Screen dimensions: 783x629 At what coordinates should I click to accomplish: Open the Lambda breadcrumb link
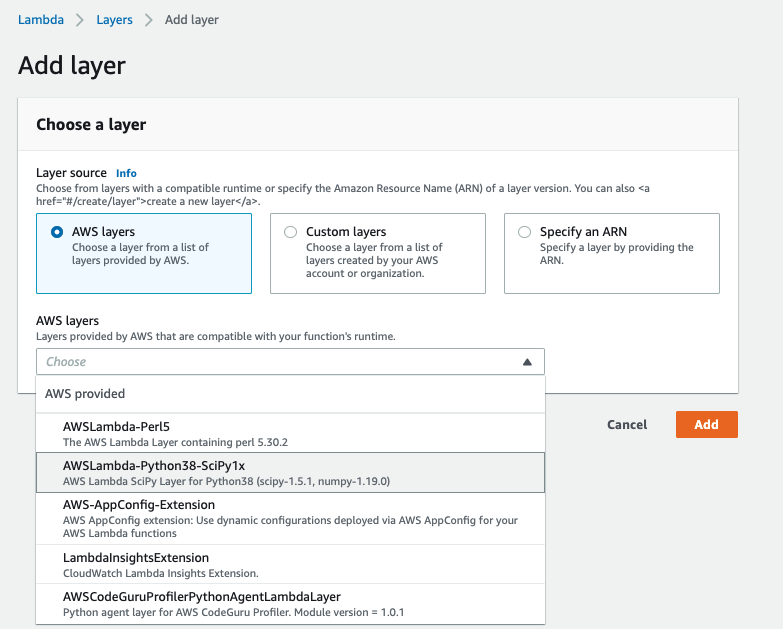click(x=41, y=20)
